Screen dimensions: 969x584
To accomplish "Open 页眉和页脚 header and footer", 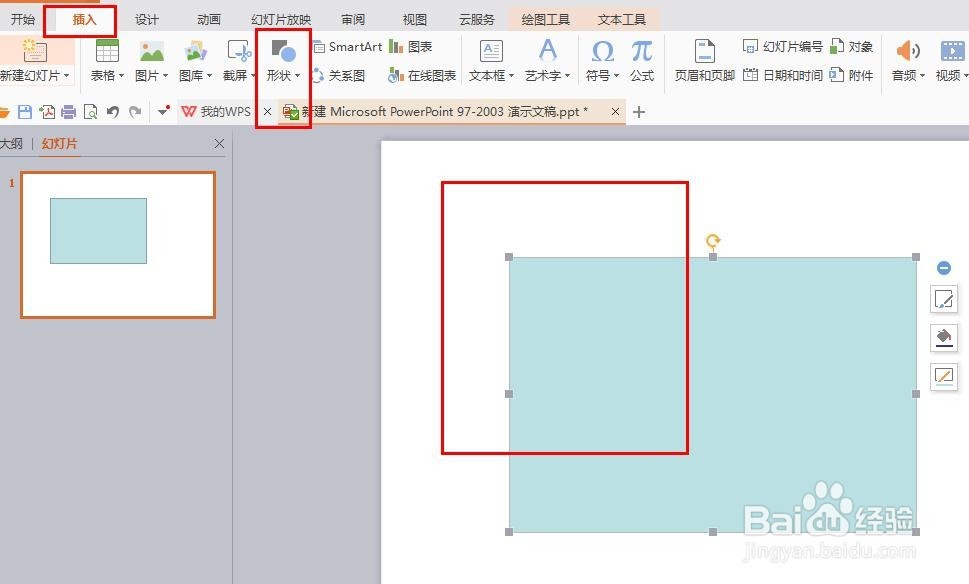I will (705, 60).
